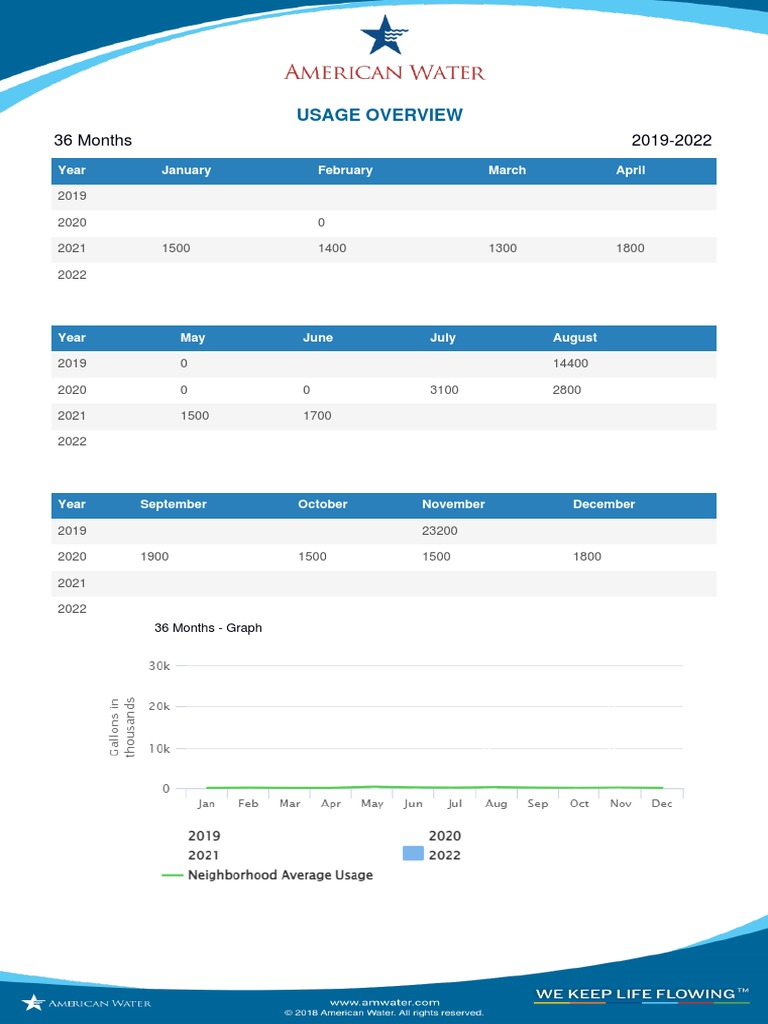Toggle the 2019 series in chart legend

coord(204,836)
